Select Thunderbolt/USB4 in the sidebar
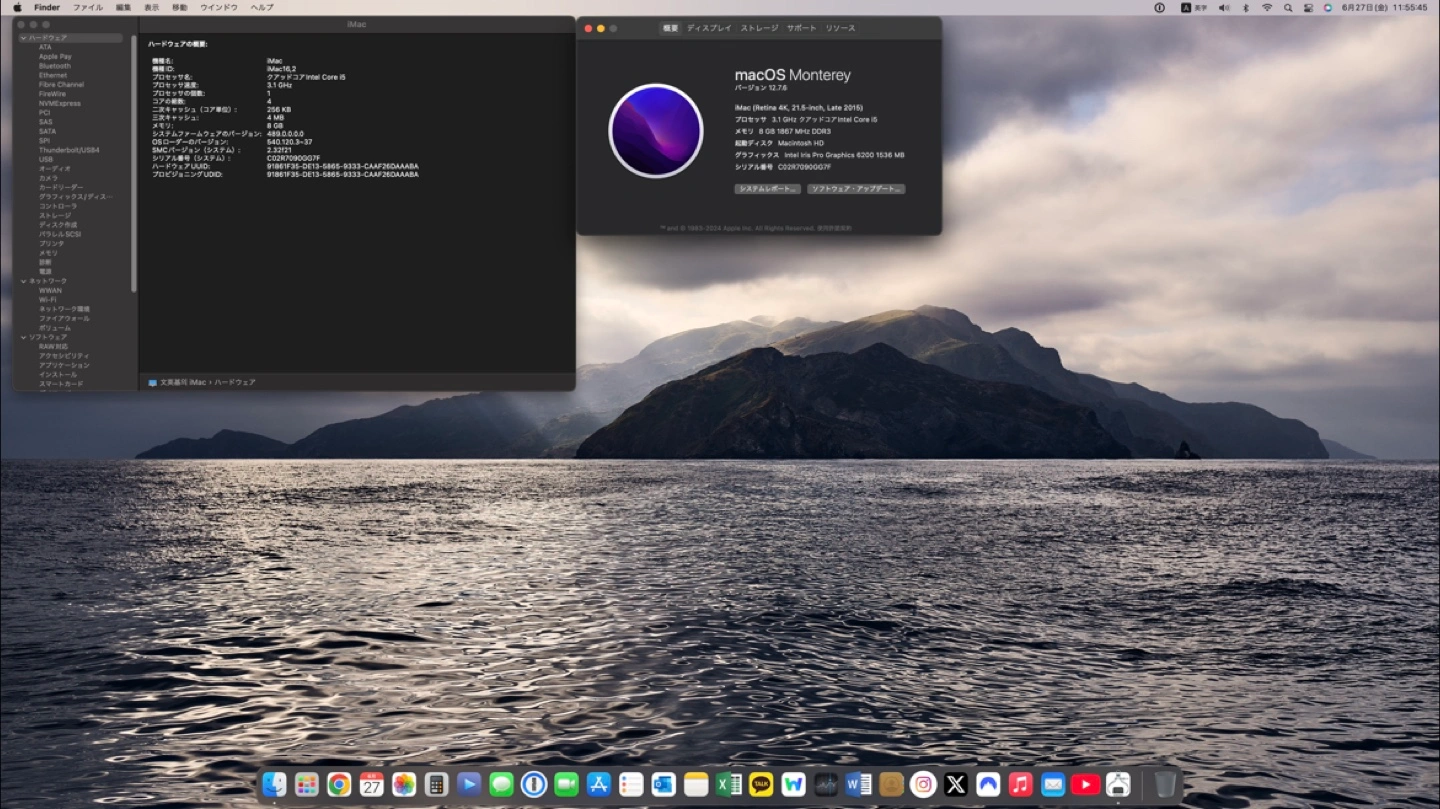Screen dimensions: 1440x809 pyautogui.click(x=69, y=150)
